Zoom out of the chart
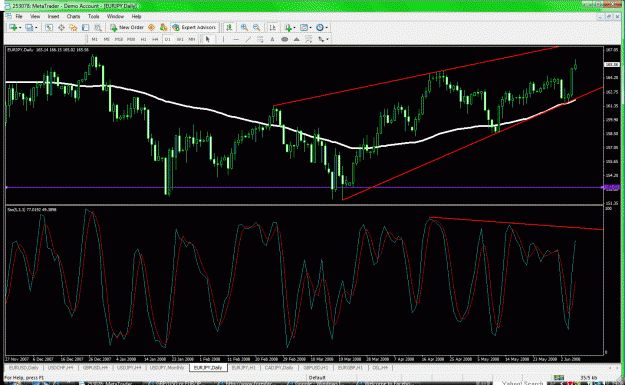The height and width of the screenshot is (385, 625). point(256,28)
